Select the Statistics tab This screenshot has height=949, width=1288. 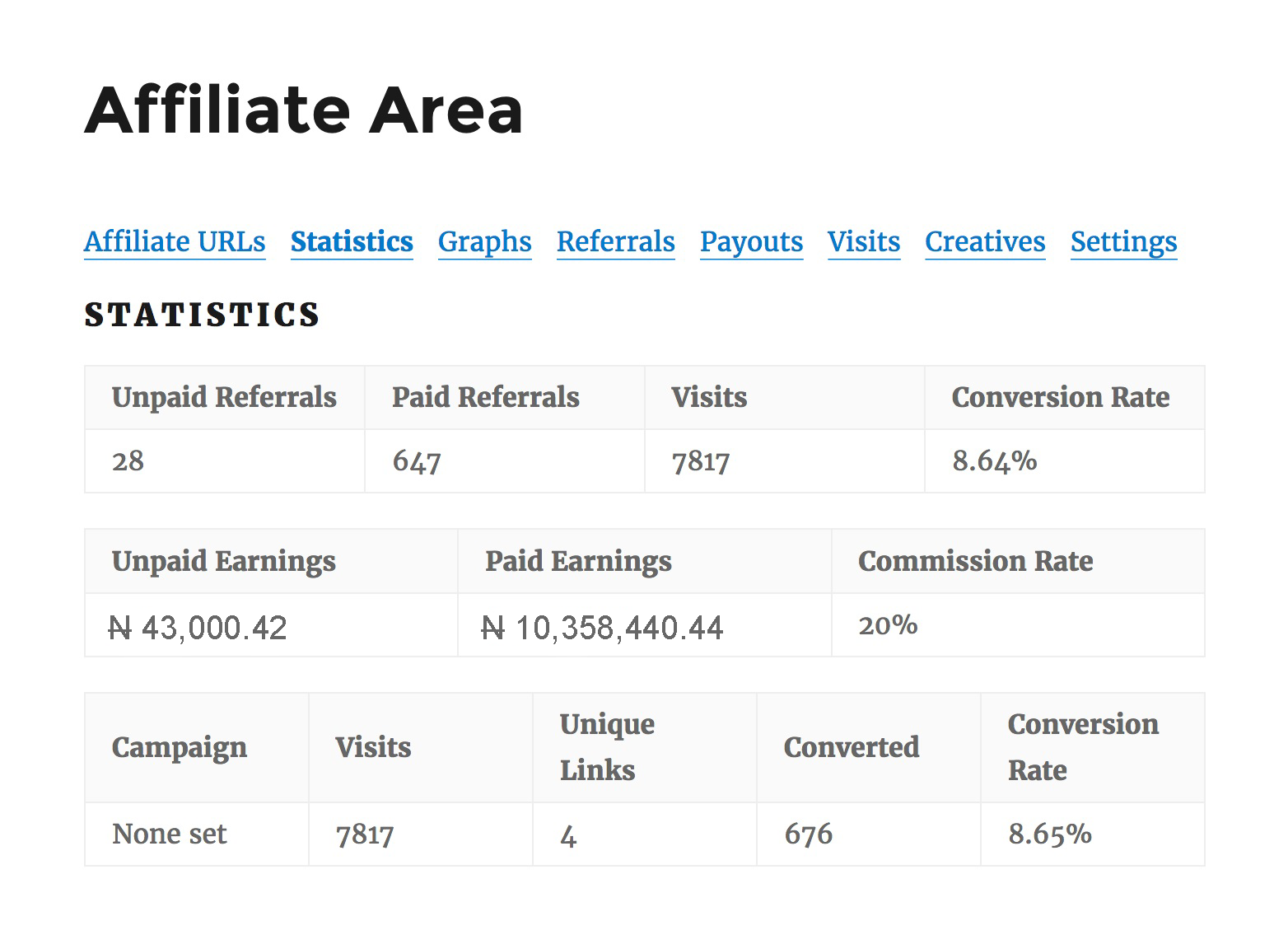click(352, 241)
